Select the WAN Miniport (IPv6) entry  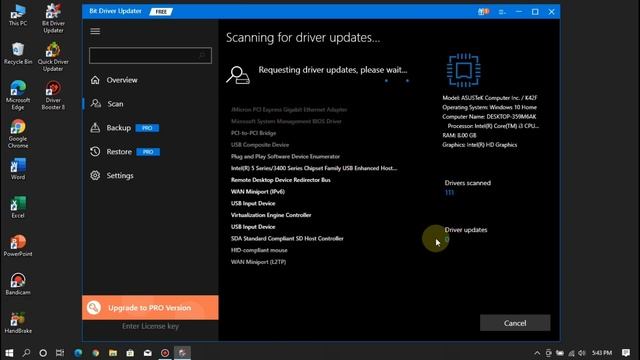pyautogui.click(x=258, y=191)
